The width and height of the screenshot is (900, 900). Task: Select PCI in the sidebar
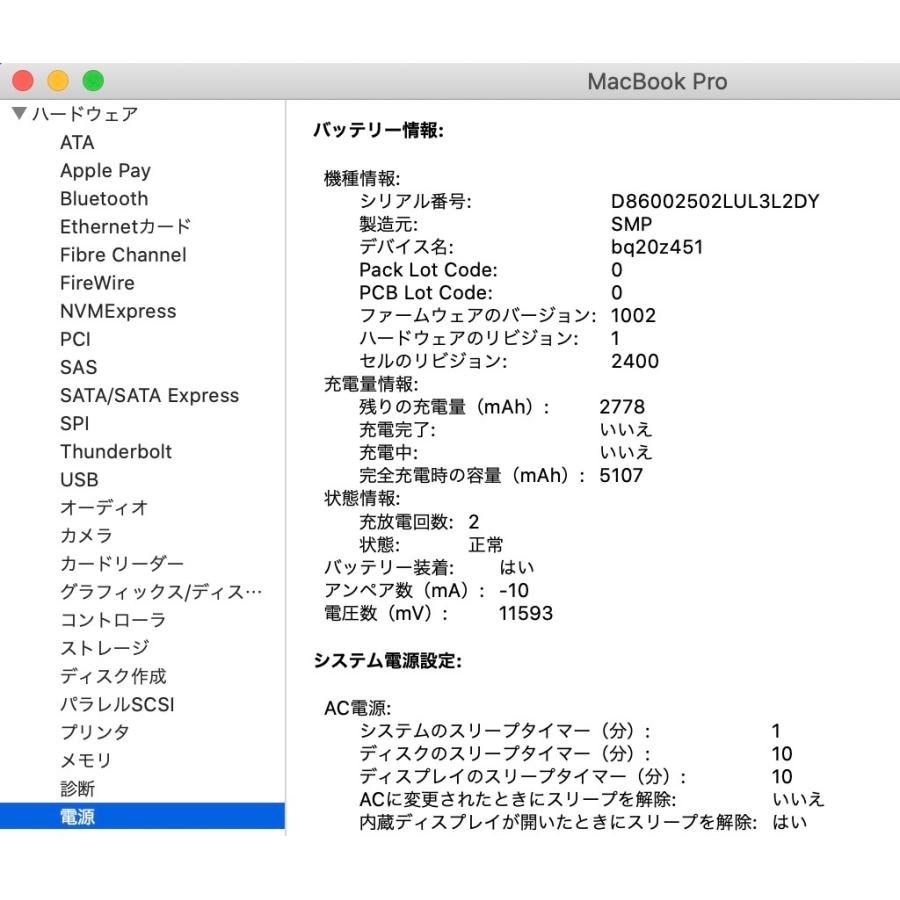pyautogui.click(x=75, y=339)
